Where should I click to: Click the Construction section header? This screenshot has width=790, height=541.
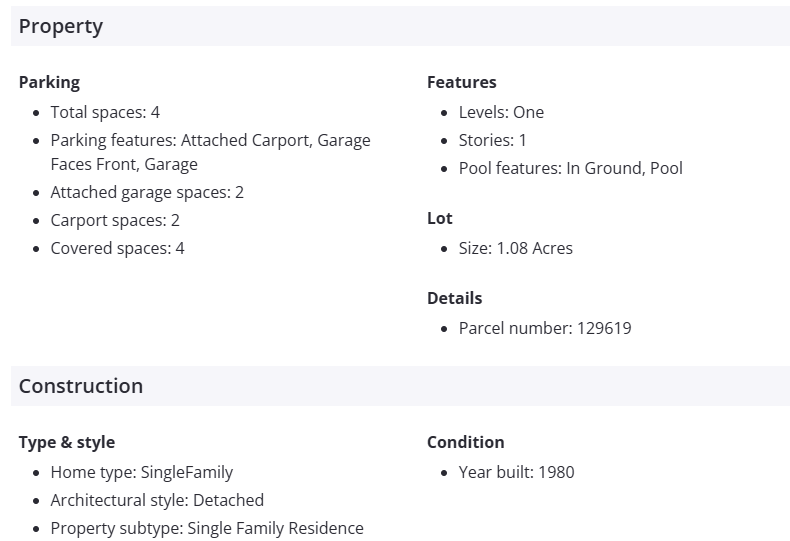click(x=81, y=386)
